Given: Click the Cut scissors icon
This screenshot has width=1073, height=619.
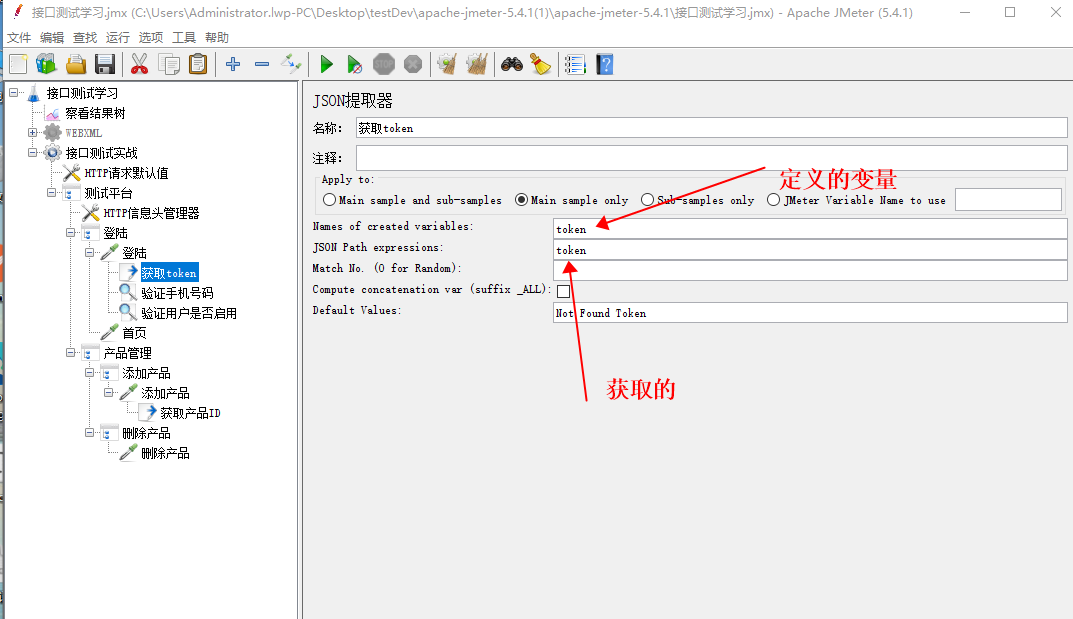Looking at the screenshot, I should 139,64.
